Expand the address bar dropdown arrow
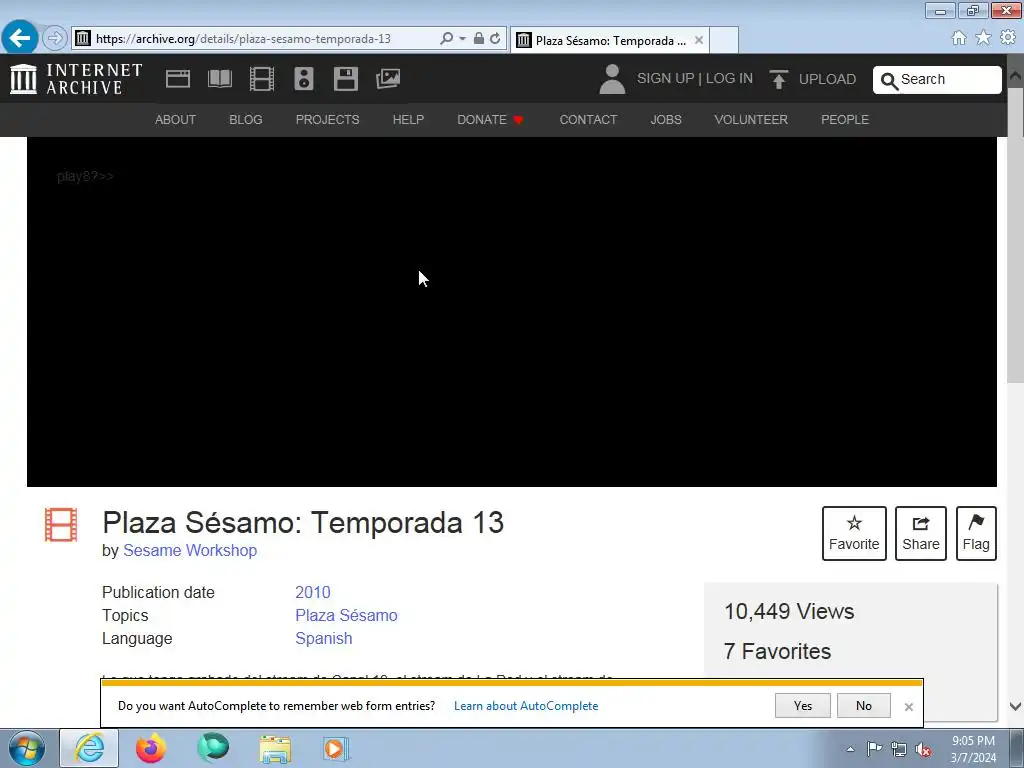 click(x=462, y=39)
